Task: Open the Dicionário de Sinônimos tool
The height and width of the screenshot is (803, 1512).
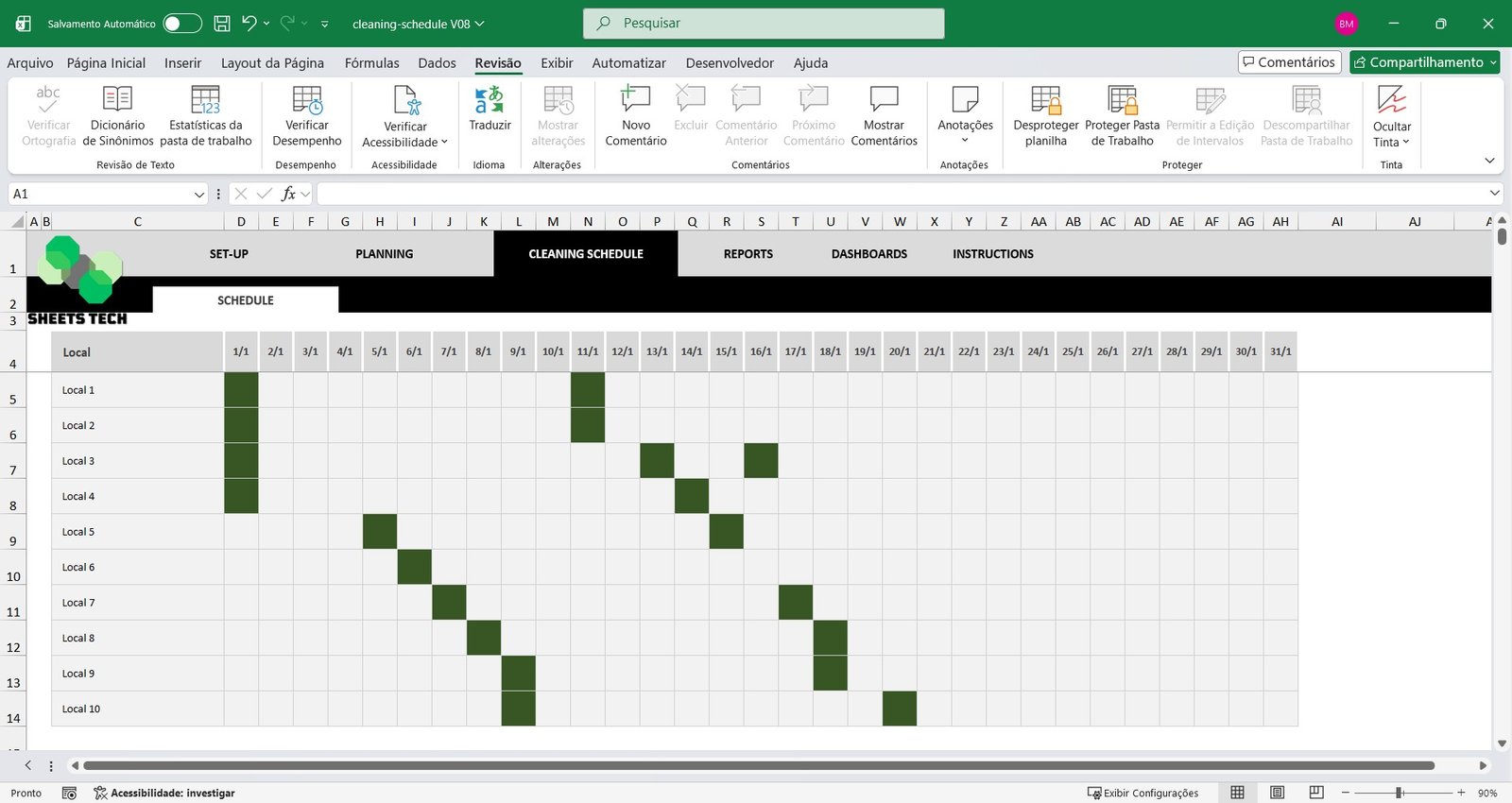Action: pyautogui.click(x=117, y=115)
